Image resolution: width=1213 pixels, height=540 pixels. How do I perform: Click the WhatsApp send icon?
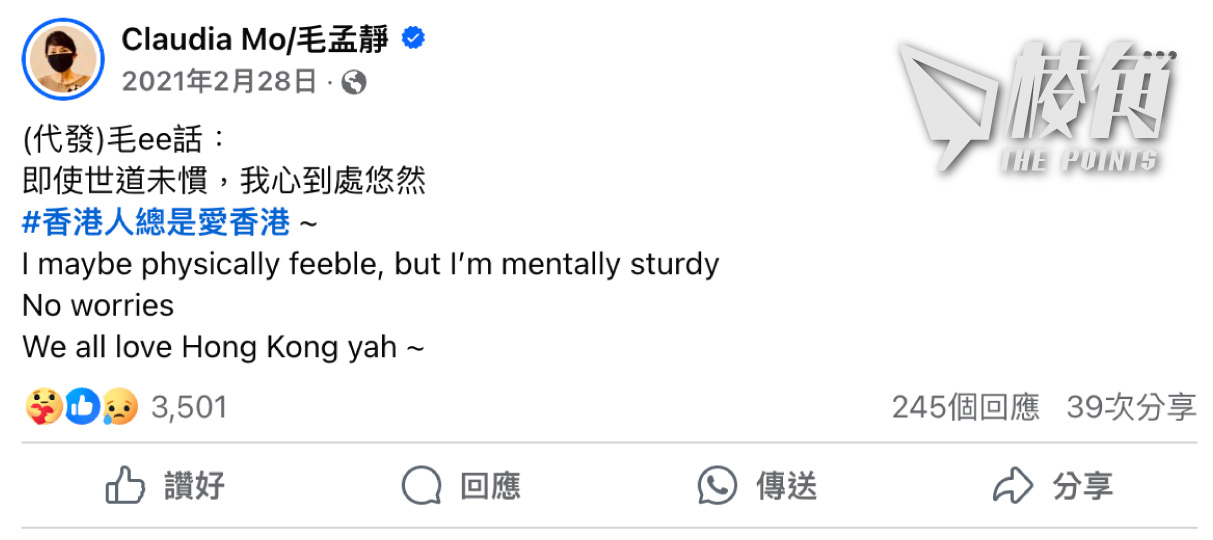717,486
